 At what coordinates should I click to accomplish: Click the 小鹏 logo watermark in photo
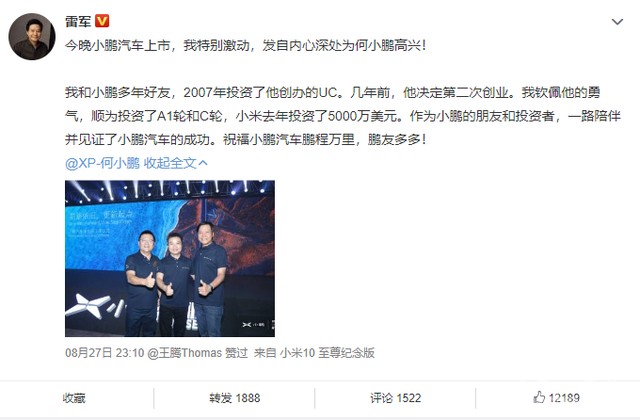[x=253, y=324]
